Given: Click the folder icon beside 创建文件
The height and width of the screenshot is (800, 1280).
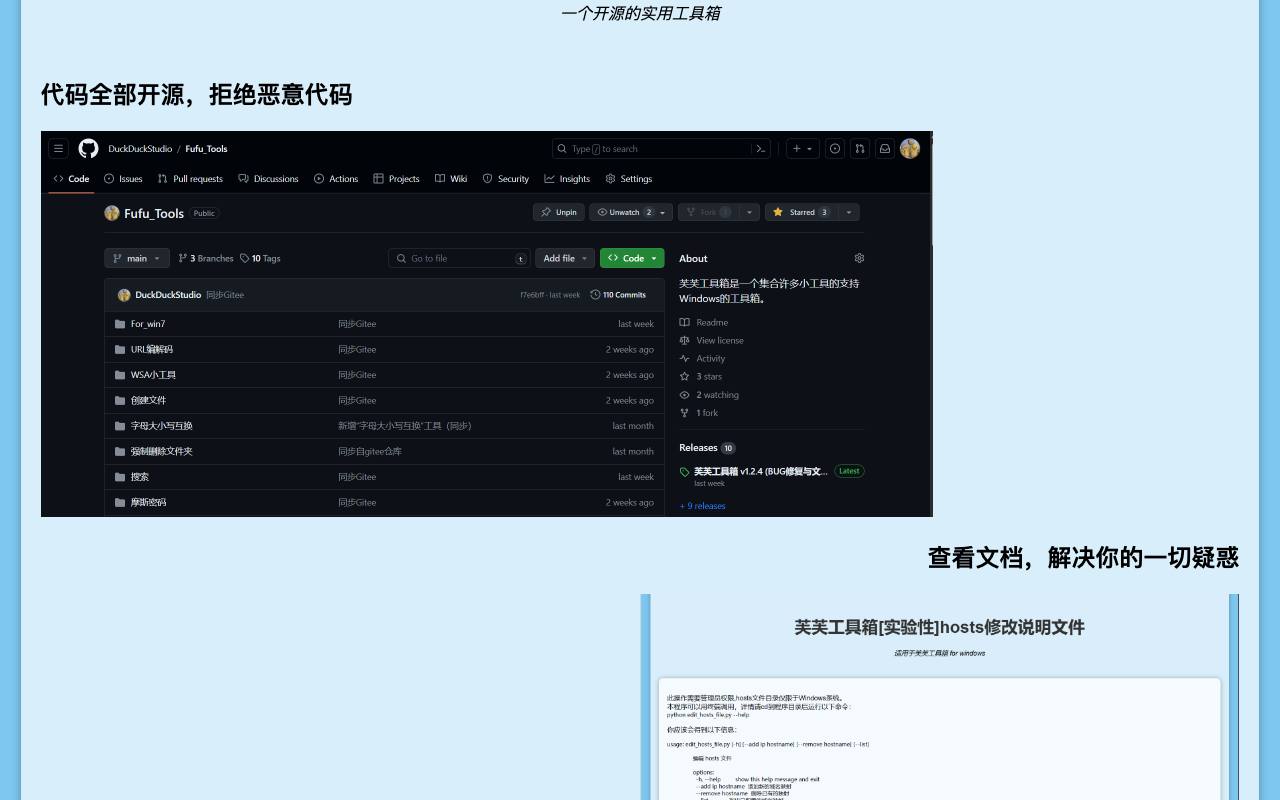Looking at the screenshot, I should coord(120,400).
